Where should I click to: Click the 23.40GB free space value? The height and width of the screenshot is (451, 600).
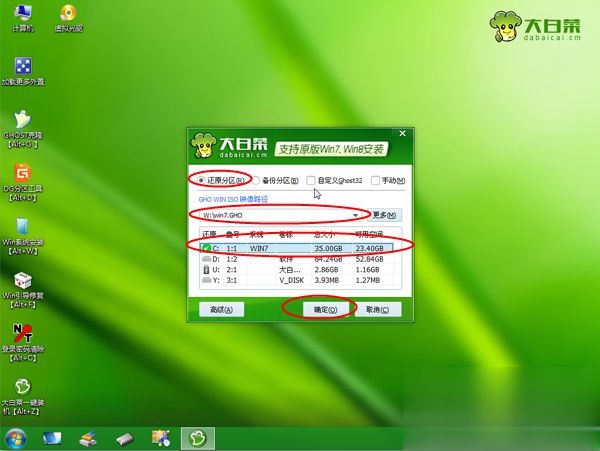(x=369, y=248)
